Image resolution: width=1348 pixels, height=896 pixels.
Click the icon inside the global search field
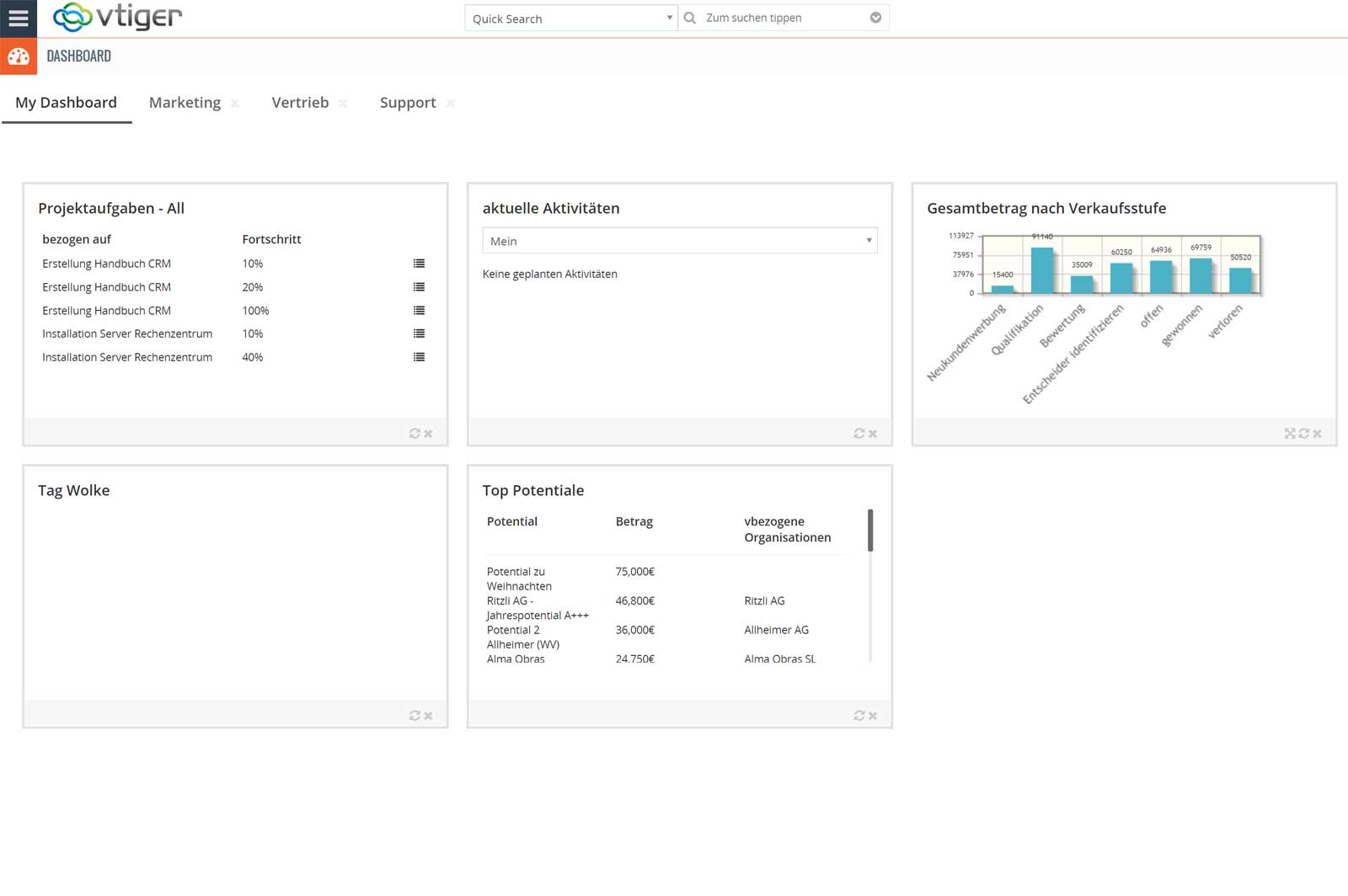tap(876, 17)
